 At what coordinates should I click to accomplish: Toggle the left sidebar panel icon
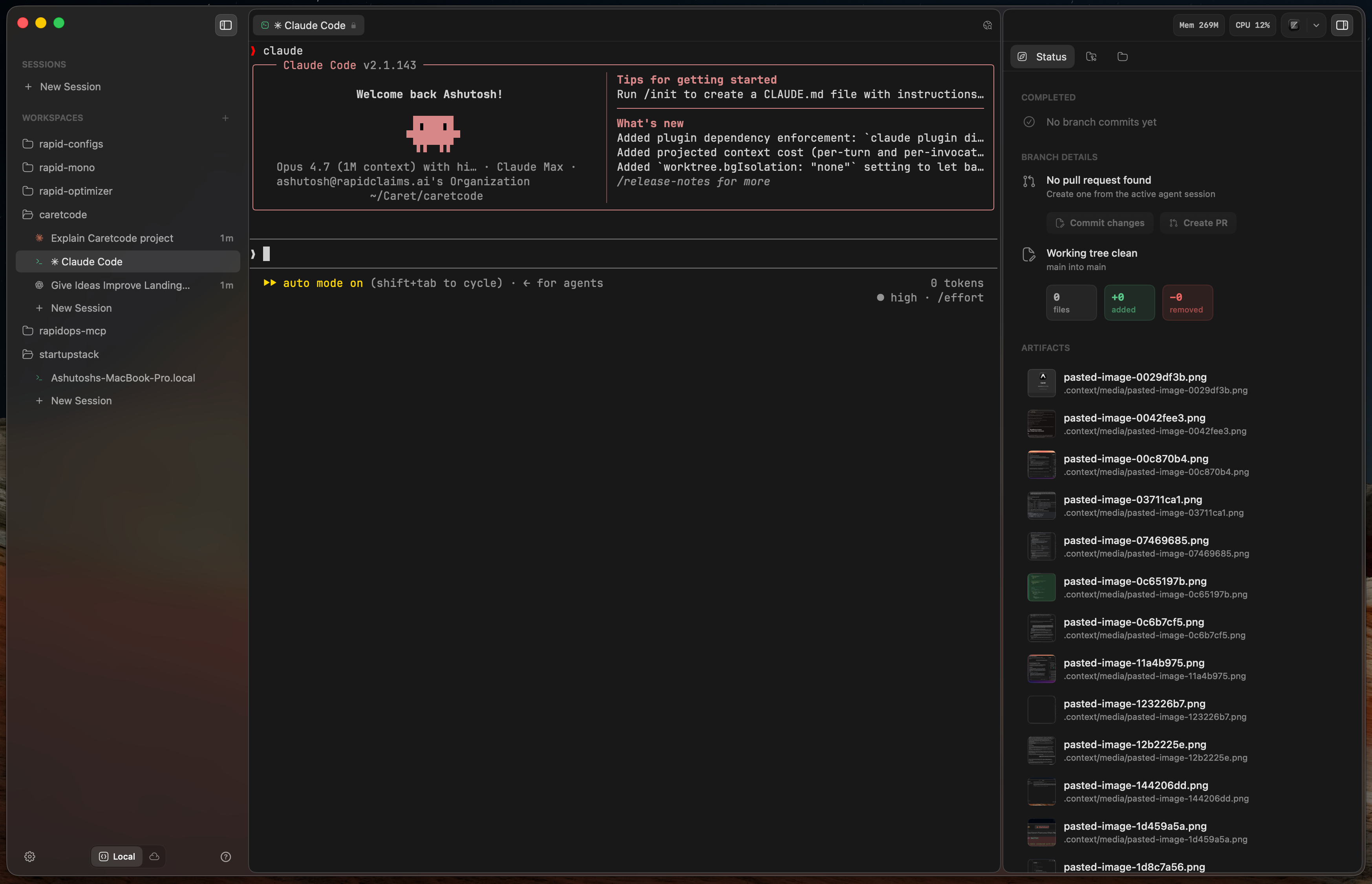pos(226,25)
